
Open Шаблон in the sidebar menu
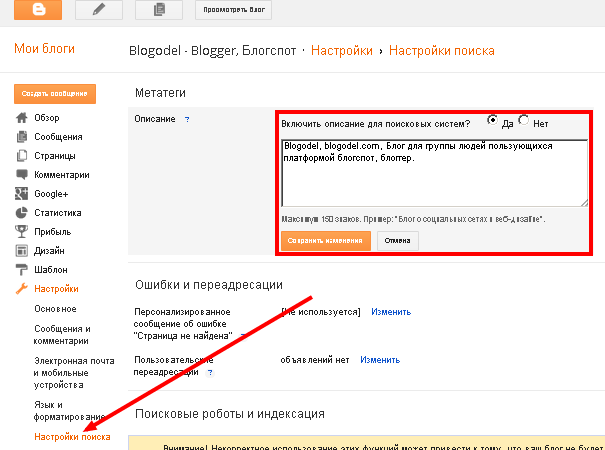point(51,270)
